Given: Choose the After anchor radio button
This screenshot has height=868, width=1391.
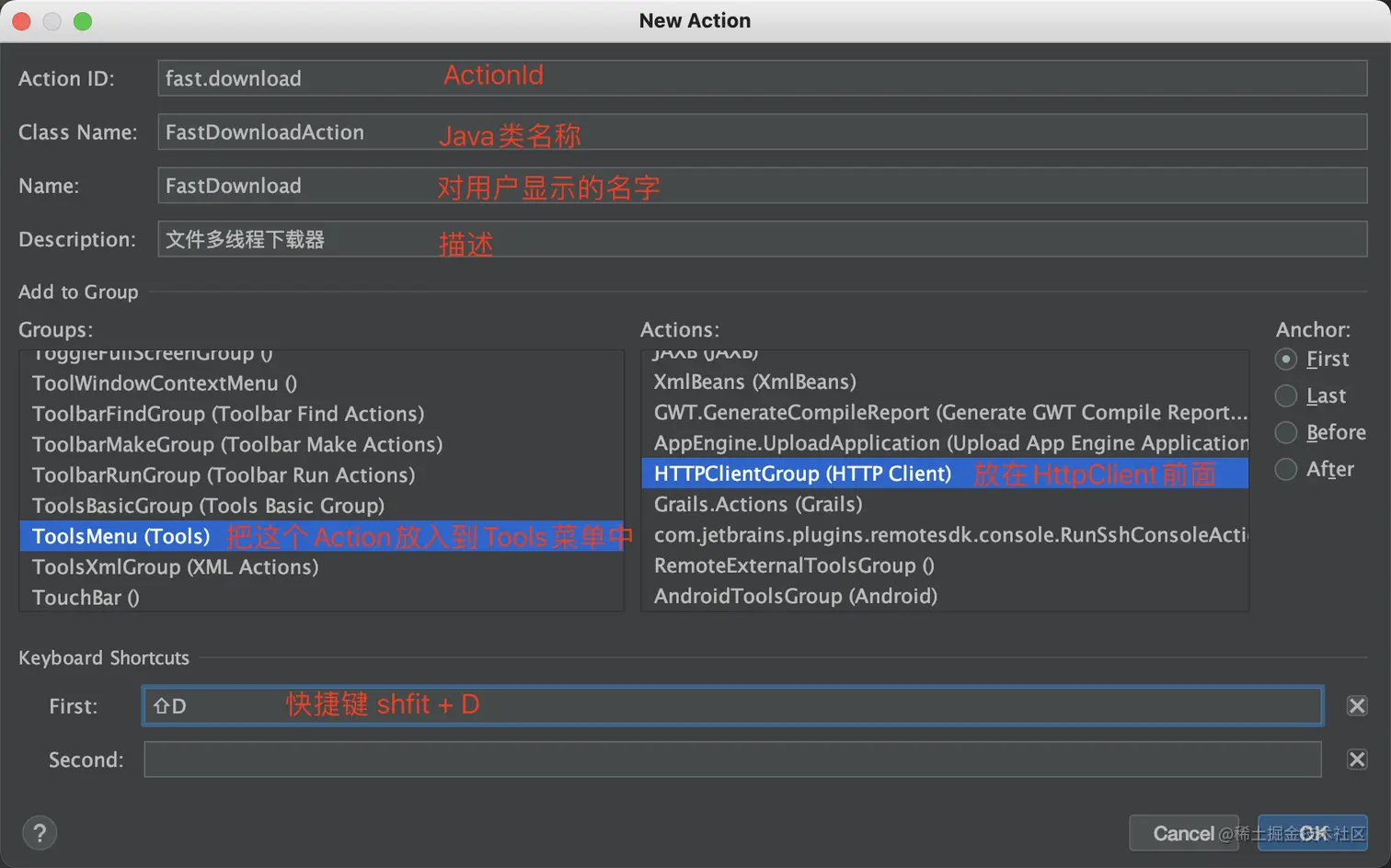Looking at the screenshot, I should coord(1286,469).
